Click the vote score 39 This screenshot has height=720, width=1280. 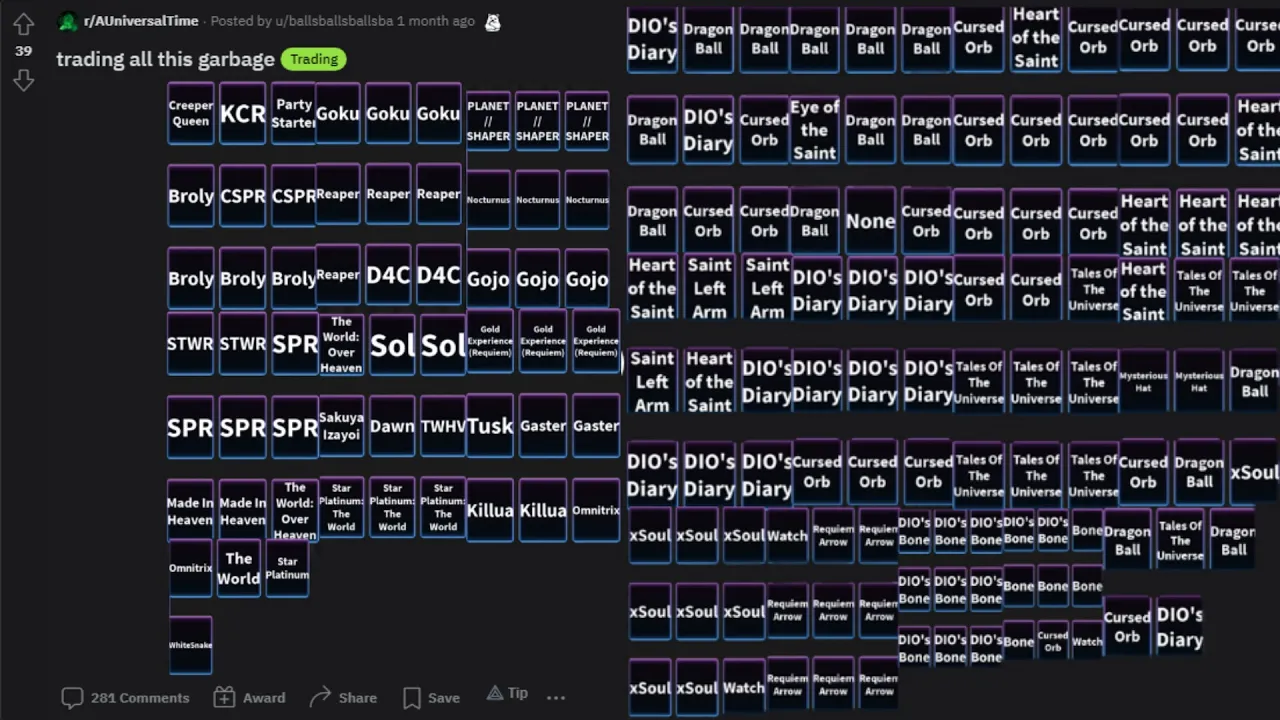coord(23,50)
